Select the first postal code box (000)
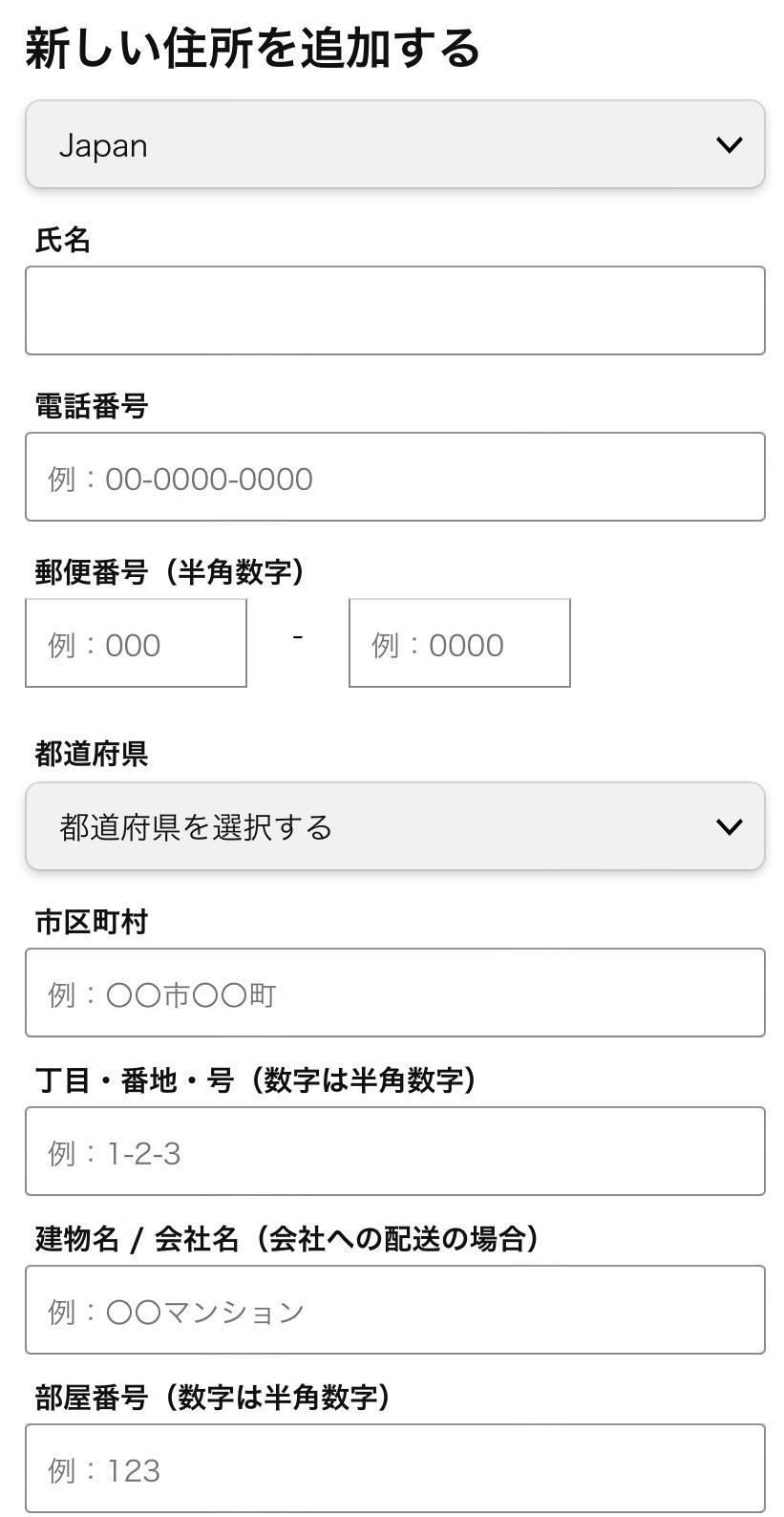Image resolution: width=784 pixels, height=1517 pixels. coord(136,643)
